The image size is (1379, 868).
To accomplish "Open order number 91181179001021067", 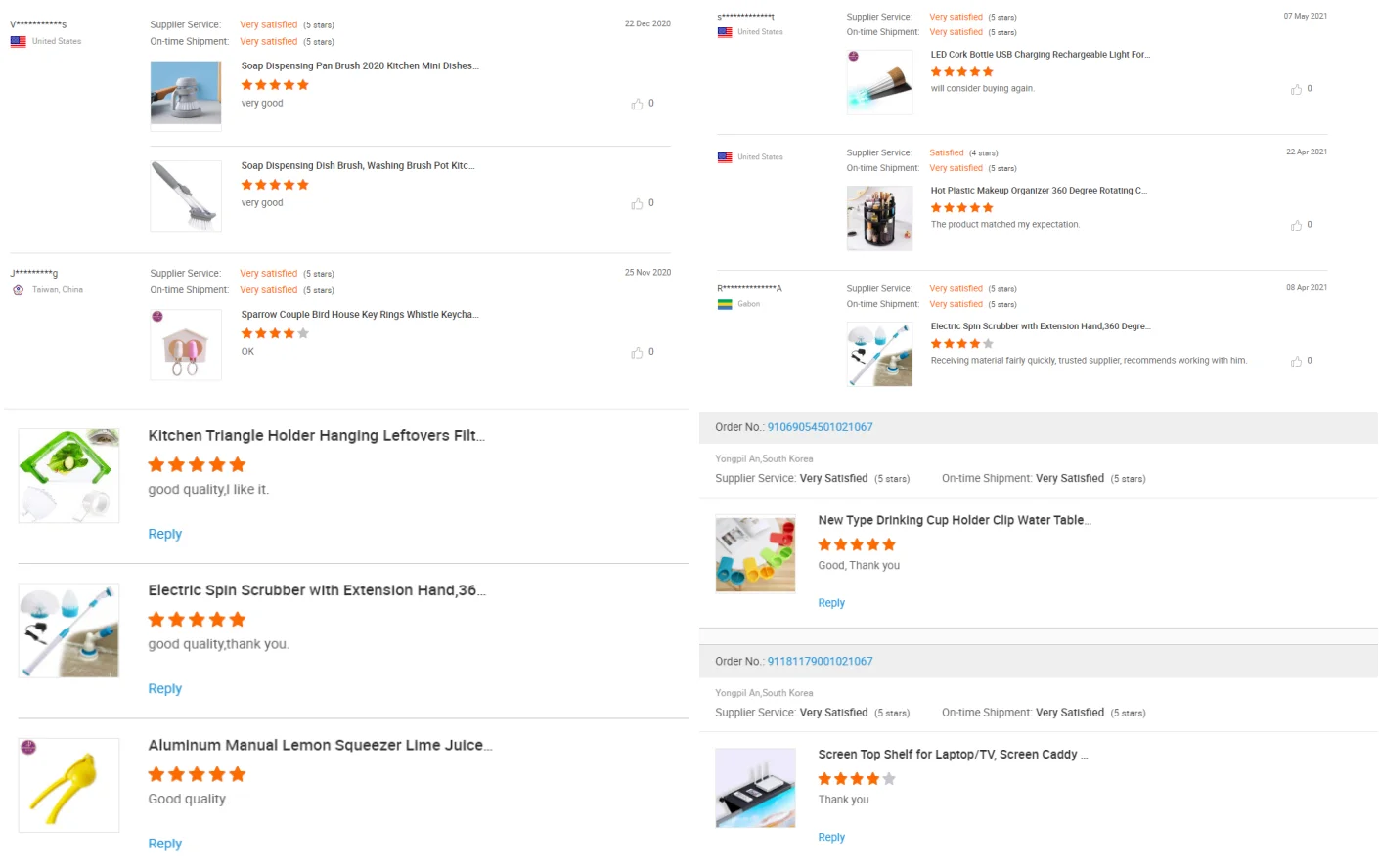I will [x=820, y=661].
